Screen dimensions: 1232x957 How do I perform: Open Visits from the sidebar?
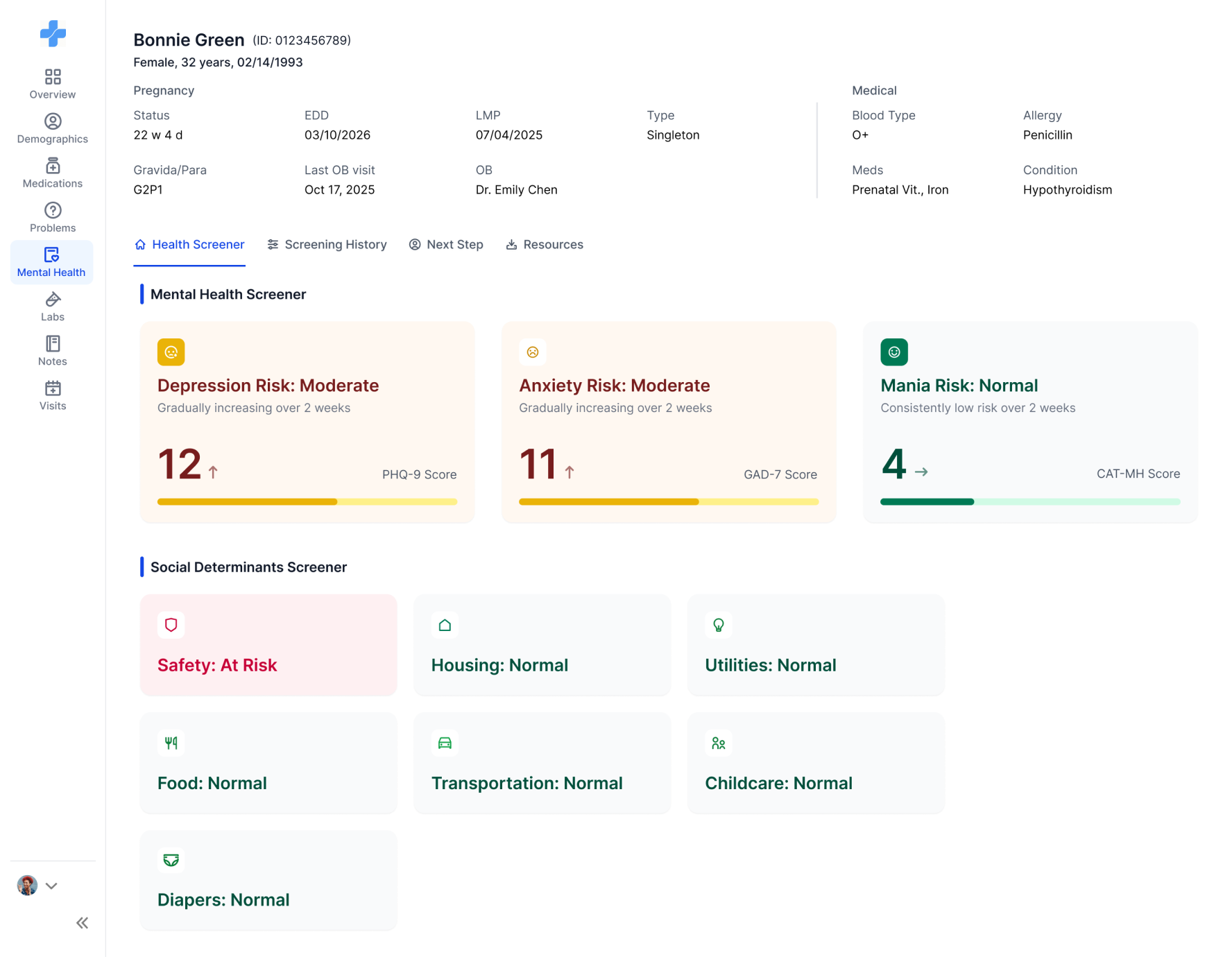coord(53,395)
